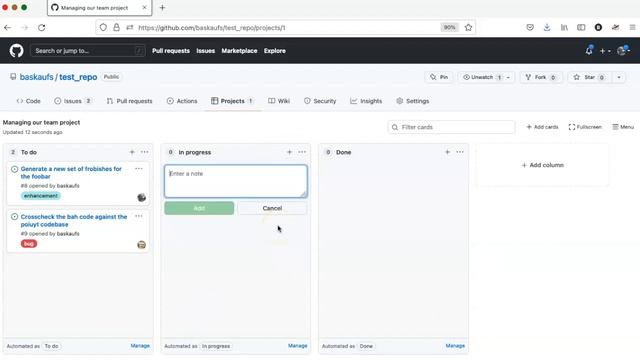Open the Insights tab

click(x=366, y=101)
